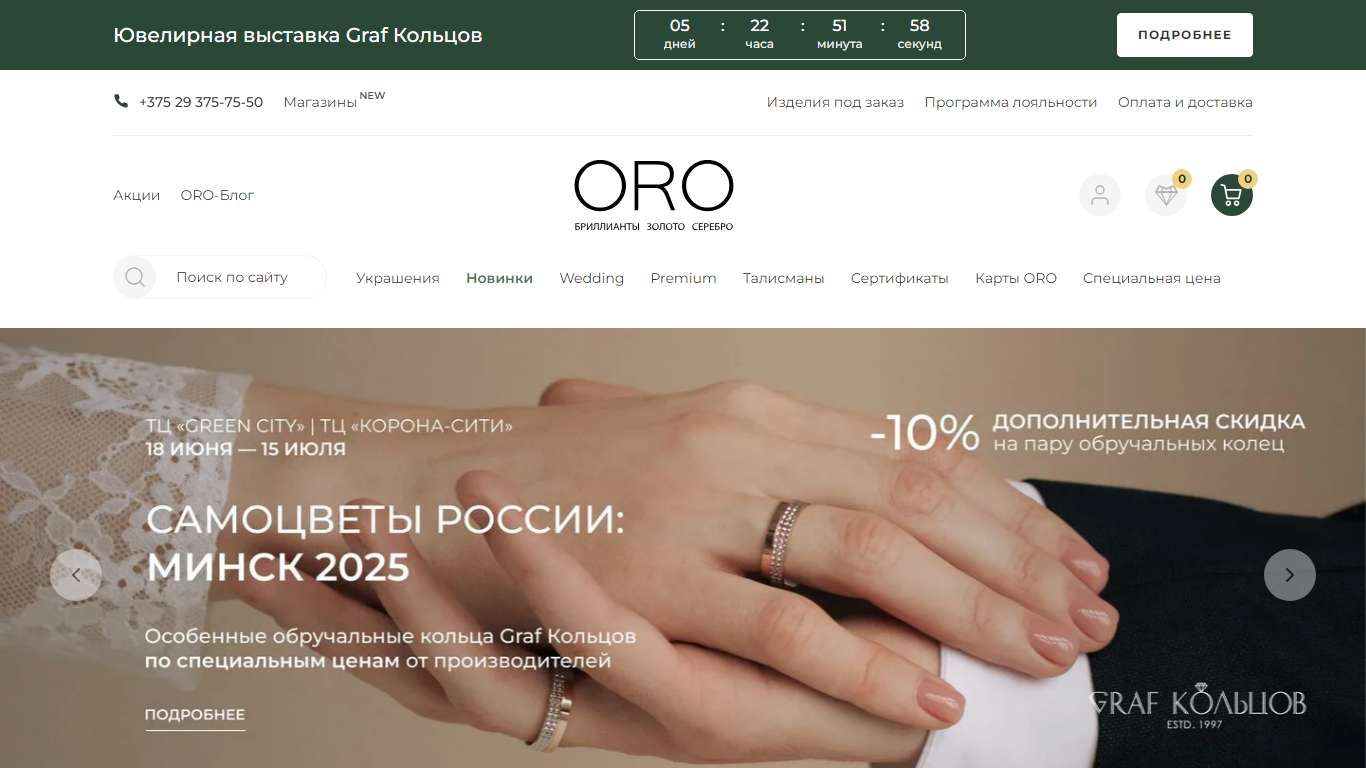Open the Карты ORO menu item
The height and width of the screenshot is (768, 1366).
click(x=1016, y=278)
